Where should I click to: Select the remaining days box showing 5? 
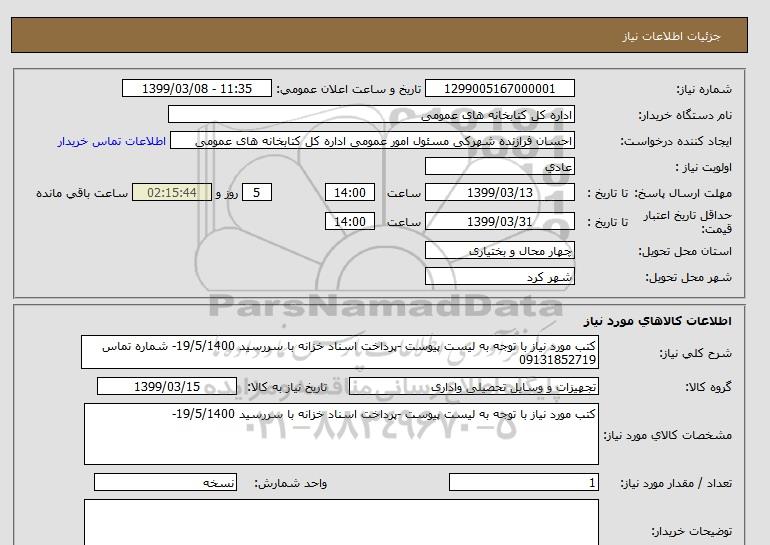point(257,193)
